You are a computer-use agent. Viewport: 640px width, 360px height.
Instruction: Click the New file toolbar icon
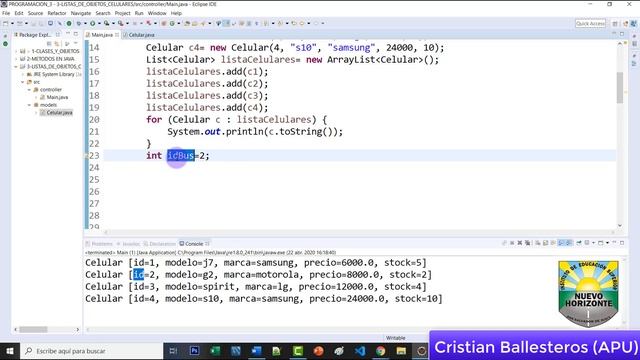[x=5, y=23]
